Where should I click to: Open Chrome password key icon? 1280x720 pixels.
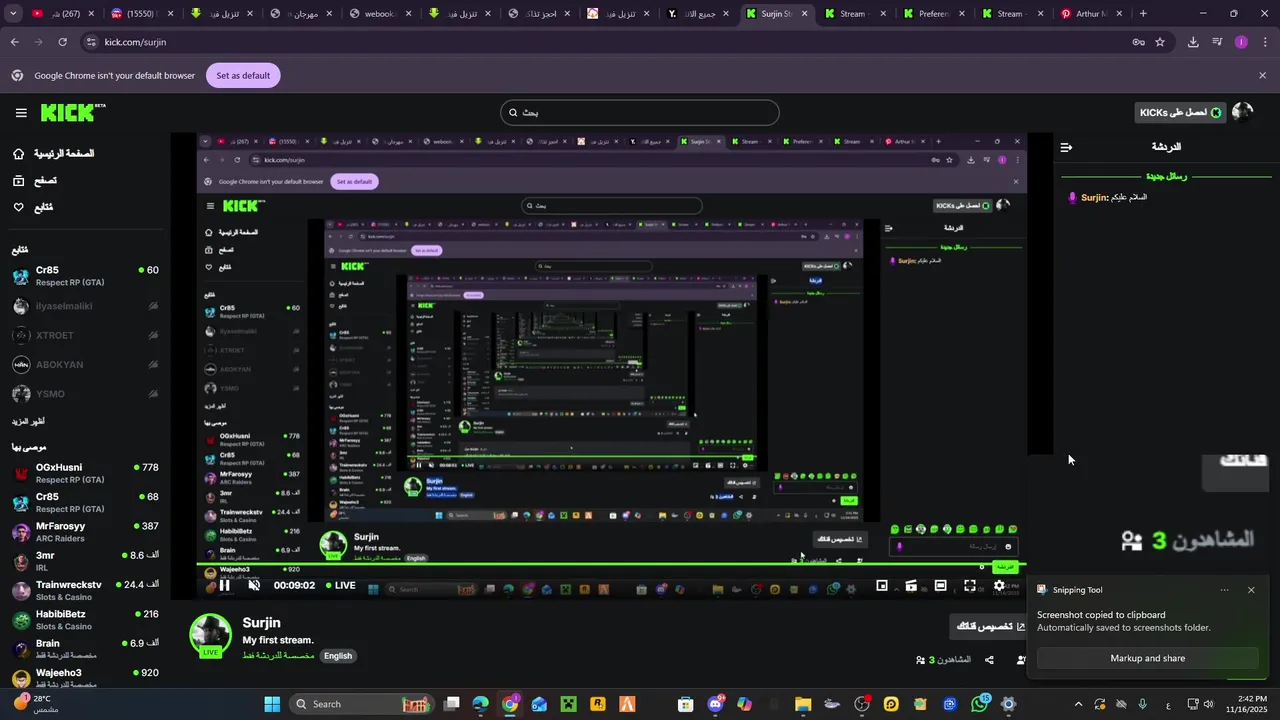pos(1138,42)
